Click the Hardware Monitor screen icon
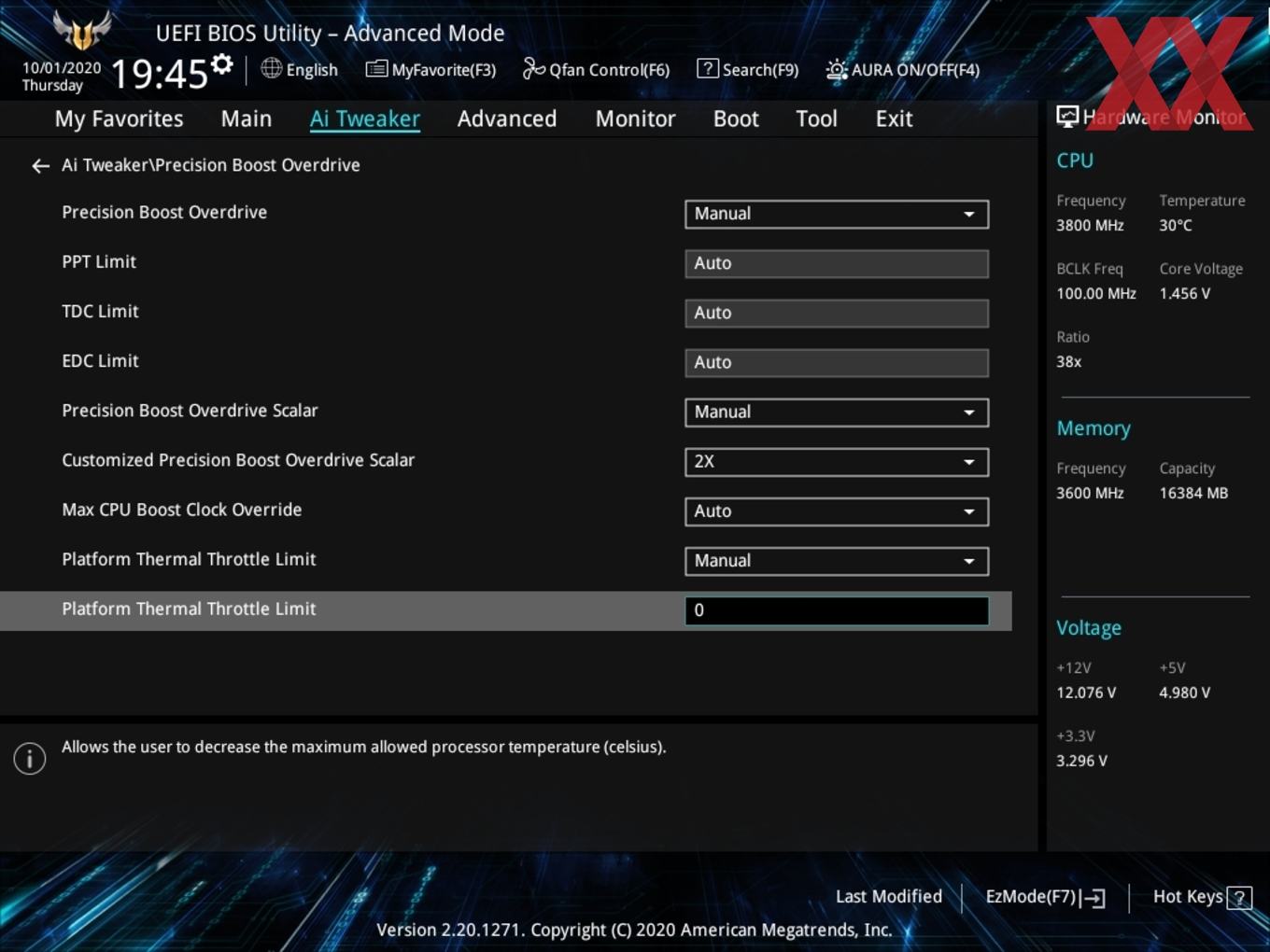Screen dimensions: 1270x952 point(1067,117)
